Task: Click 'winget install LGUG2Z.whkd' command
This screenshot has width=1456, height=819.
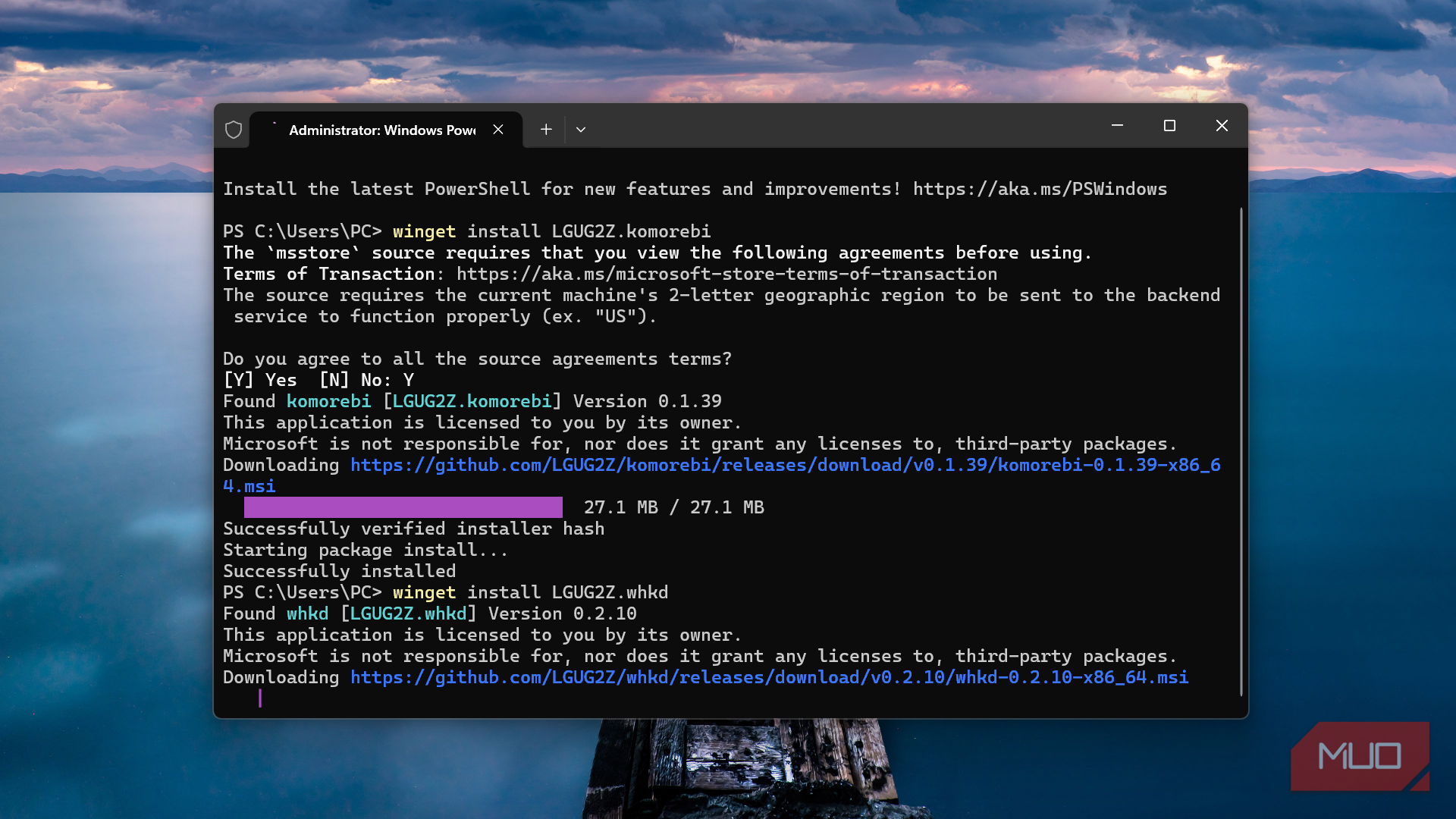Action: pos(531,592)
